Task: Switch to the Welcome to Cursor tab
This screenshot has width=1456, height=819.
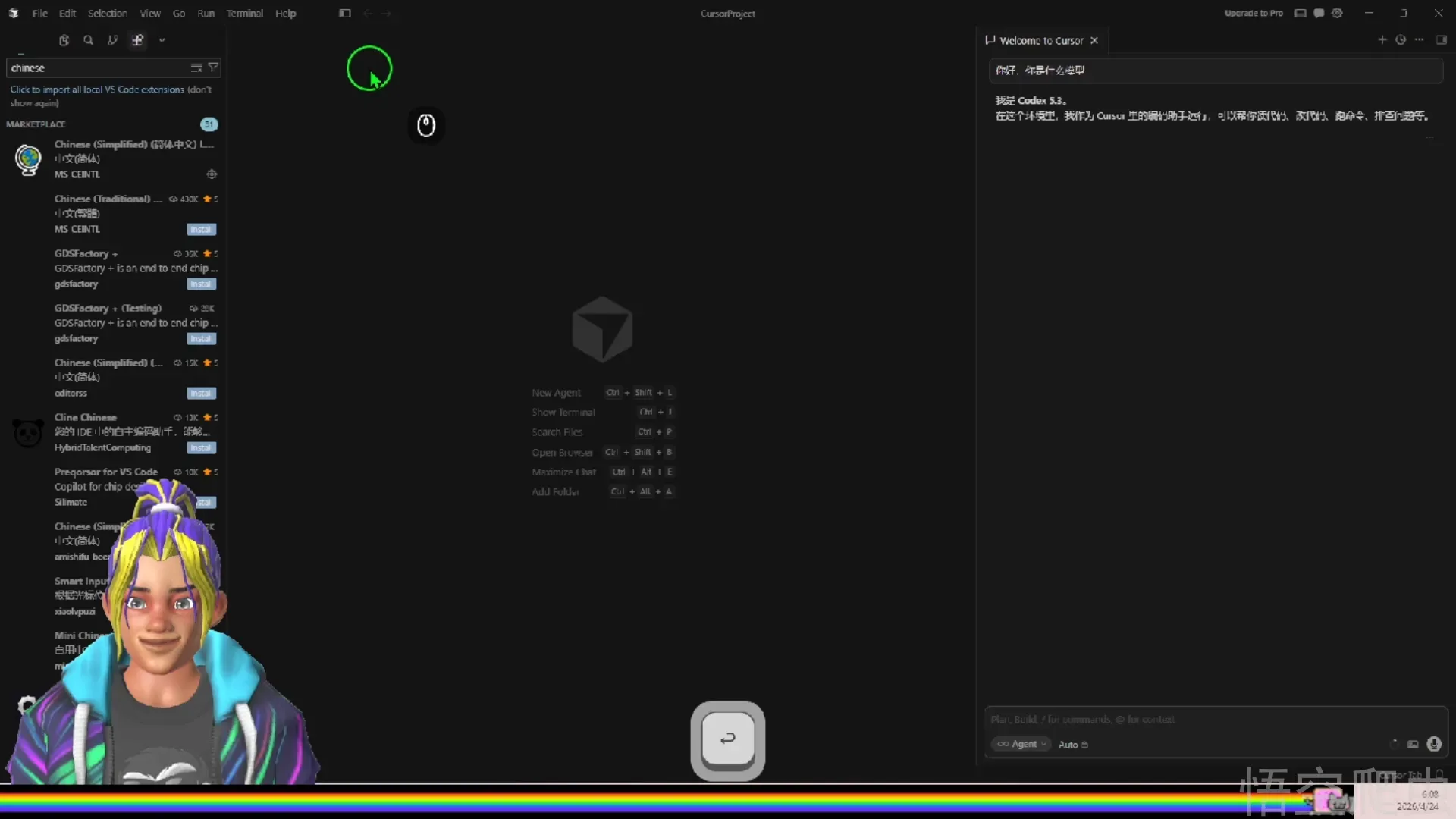Action: point(1041,40)
